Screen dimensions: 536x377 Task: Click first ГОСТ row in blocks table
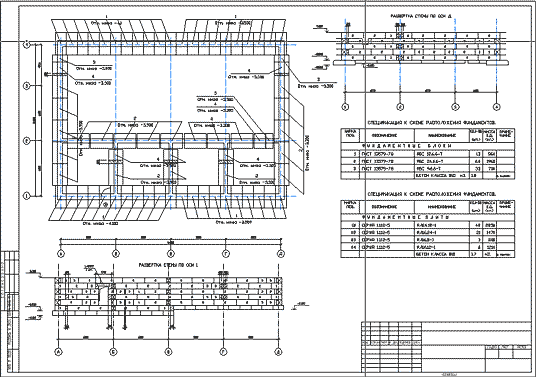pos(428,154)
